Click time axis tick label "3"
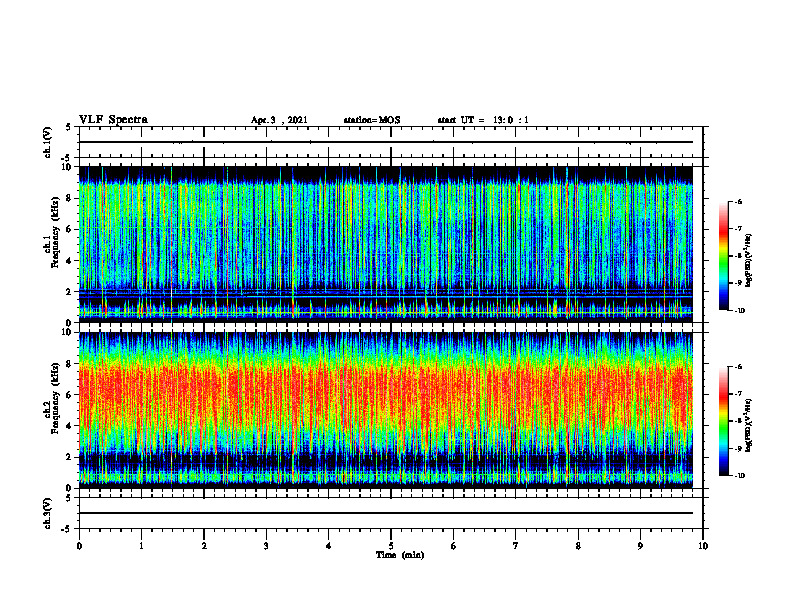 pyautogui.click(x=266, y=546)
